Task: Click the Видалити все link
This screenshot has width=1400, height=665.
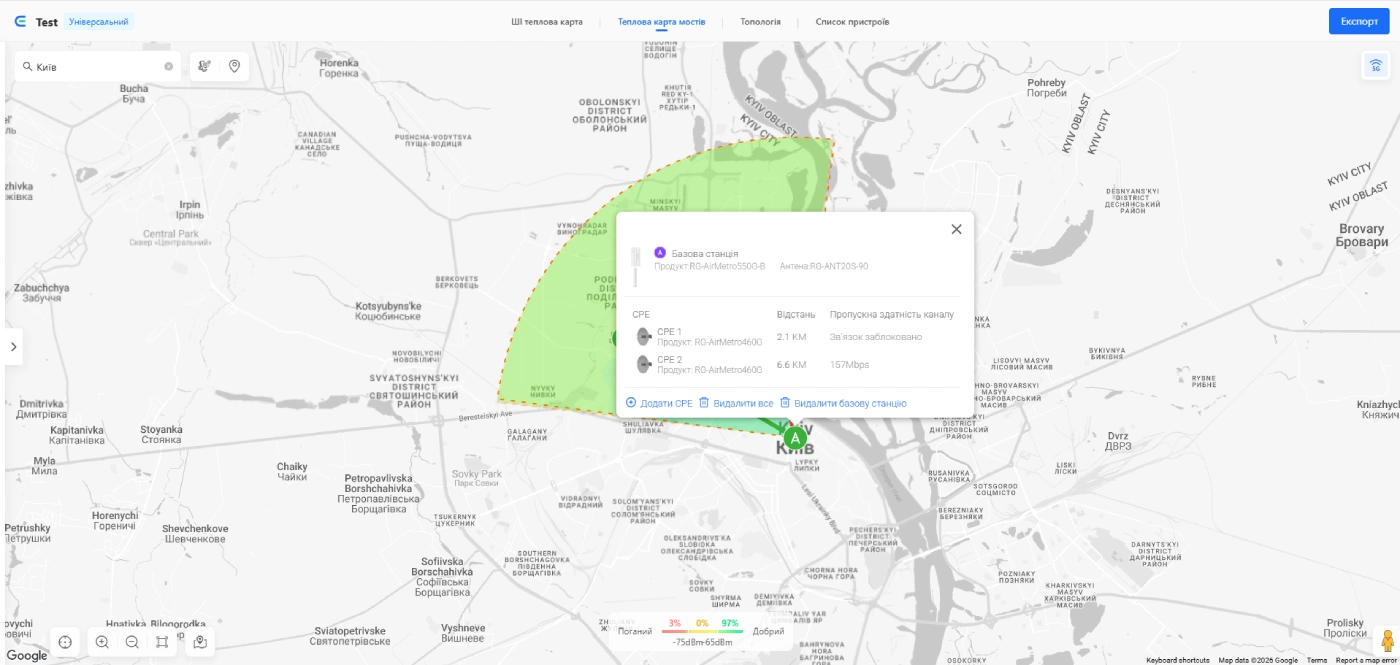Action: (x=736, y=403)
